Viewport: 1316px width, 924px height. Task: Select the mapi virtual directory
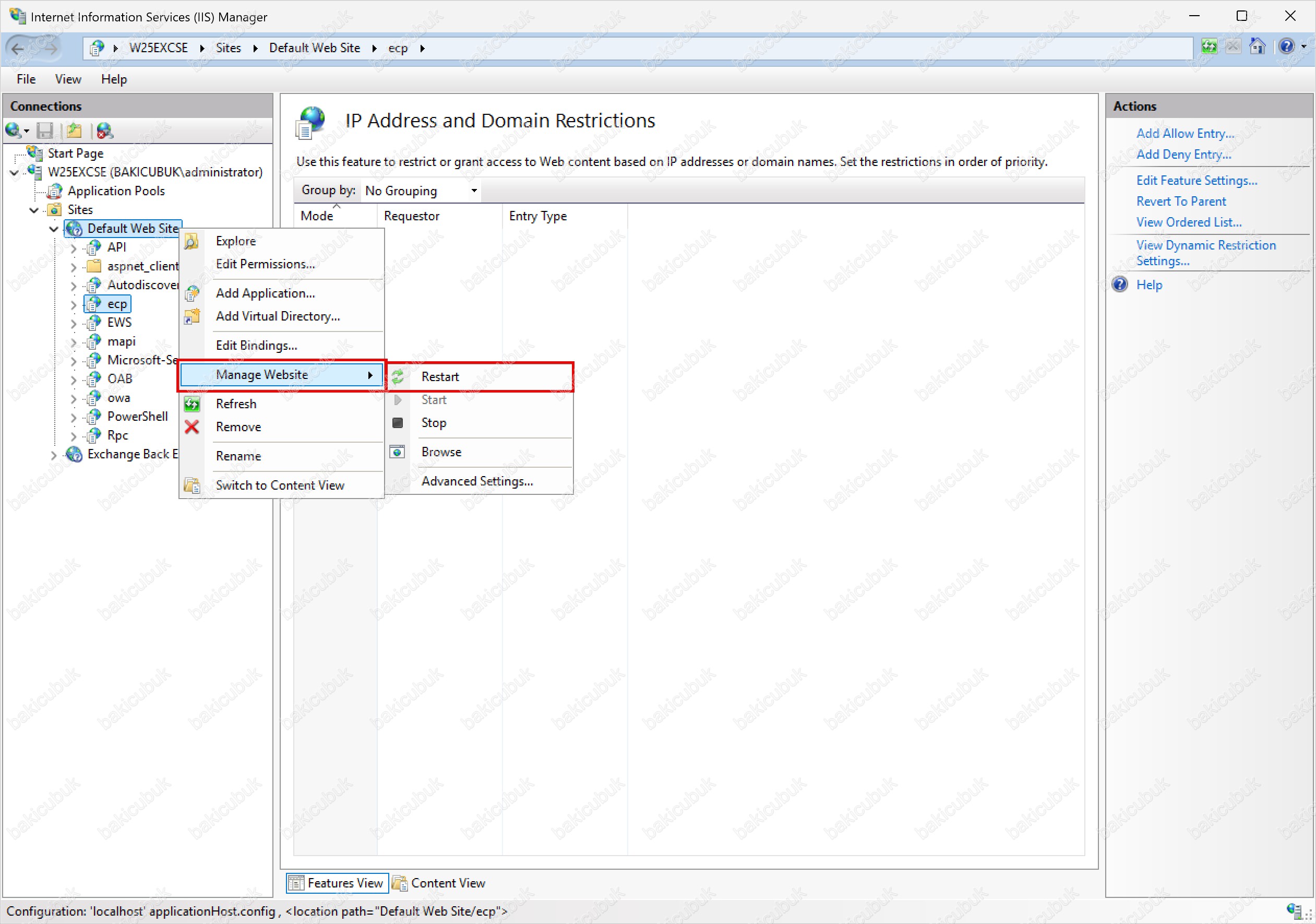click(x=122, y=341)
